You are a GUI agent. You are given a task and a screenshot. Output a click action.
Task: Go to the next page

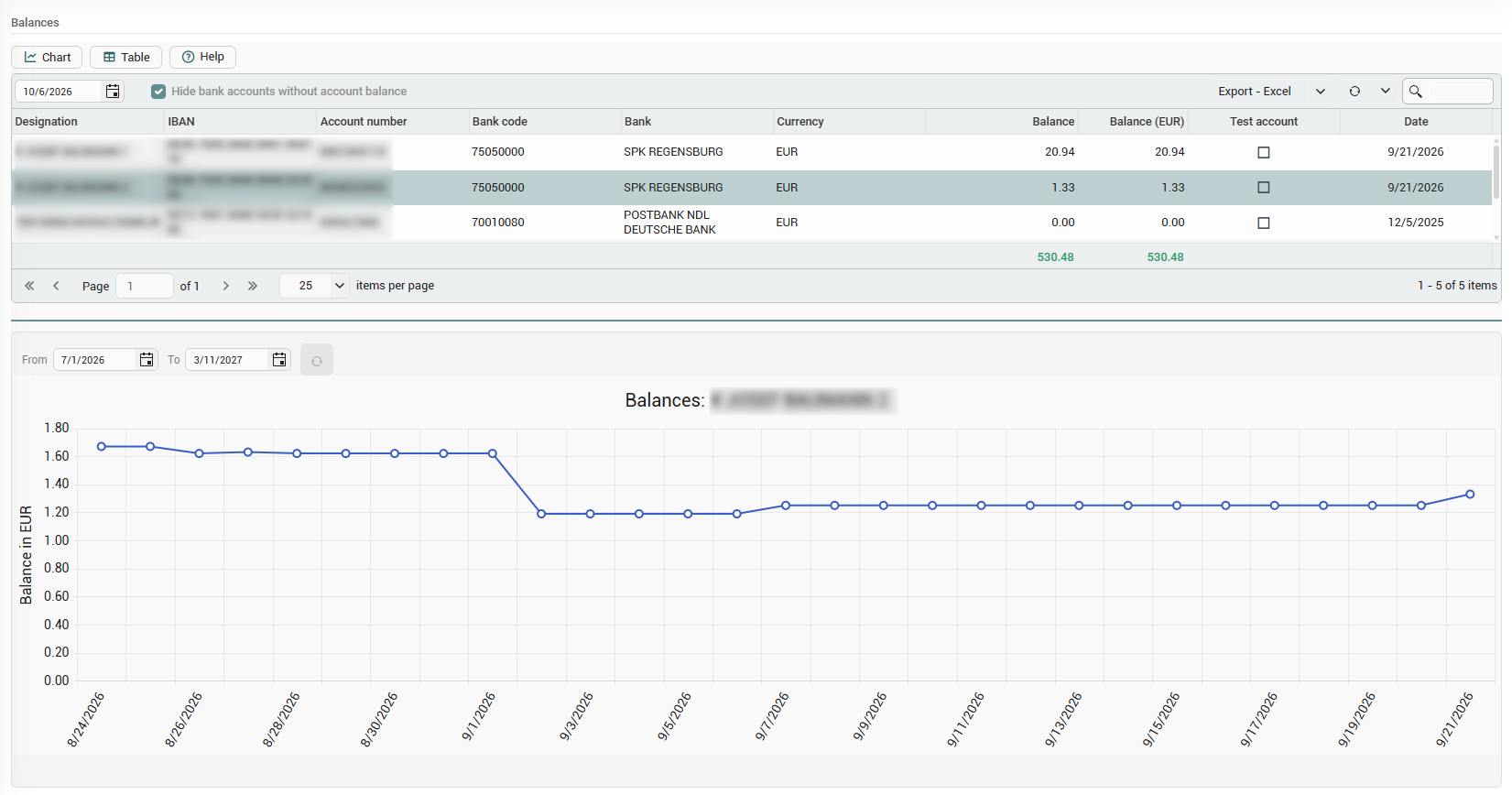225,286
